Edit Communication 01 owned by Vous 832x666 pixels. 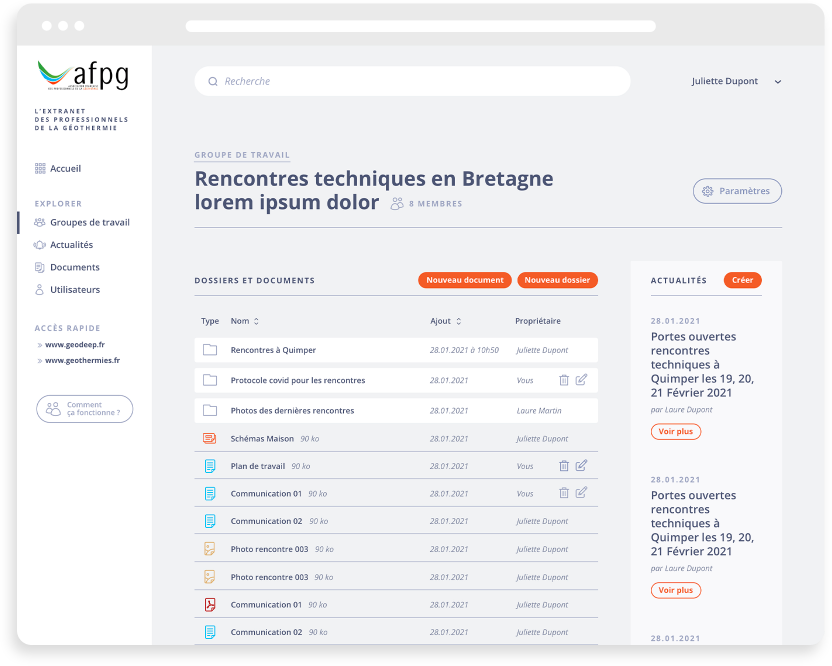pyautogui.click(x=582, y=492)
